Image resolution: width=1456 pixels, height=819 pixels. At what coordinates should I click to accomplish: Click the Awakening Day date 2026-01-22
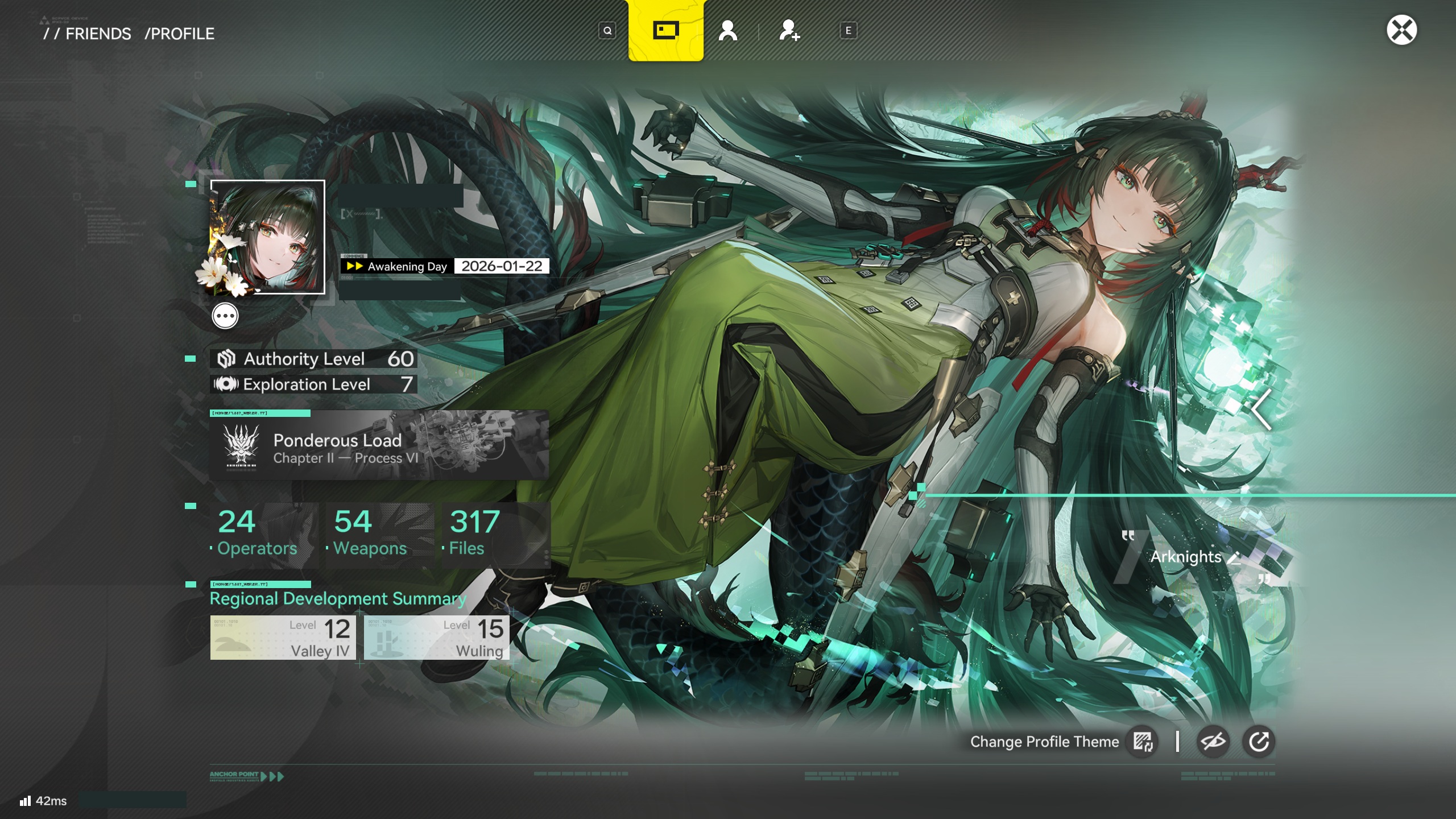click(x=502, y=266)
